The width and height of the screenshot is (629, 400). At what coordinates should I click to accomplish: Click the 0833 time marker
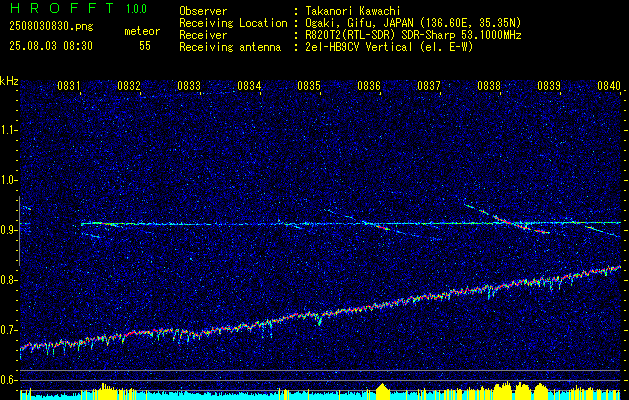pos(189,85)
